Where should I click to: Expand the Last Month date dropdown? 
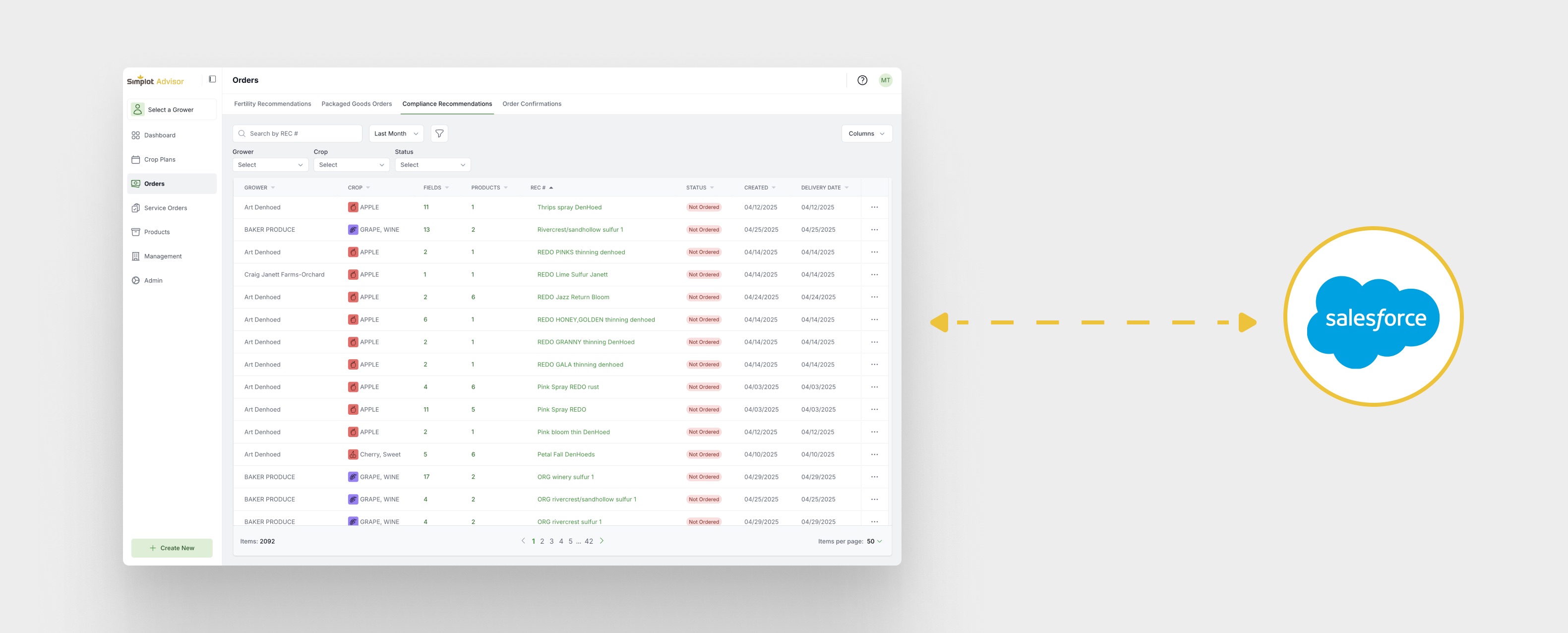[x=396, y=133]
